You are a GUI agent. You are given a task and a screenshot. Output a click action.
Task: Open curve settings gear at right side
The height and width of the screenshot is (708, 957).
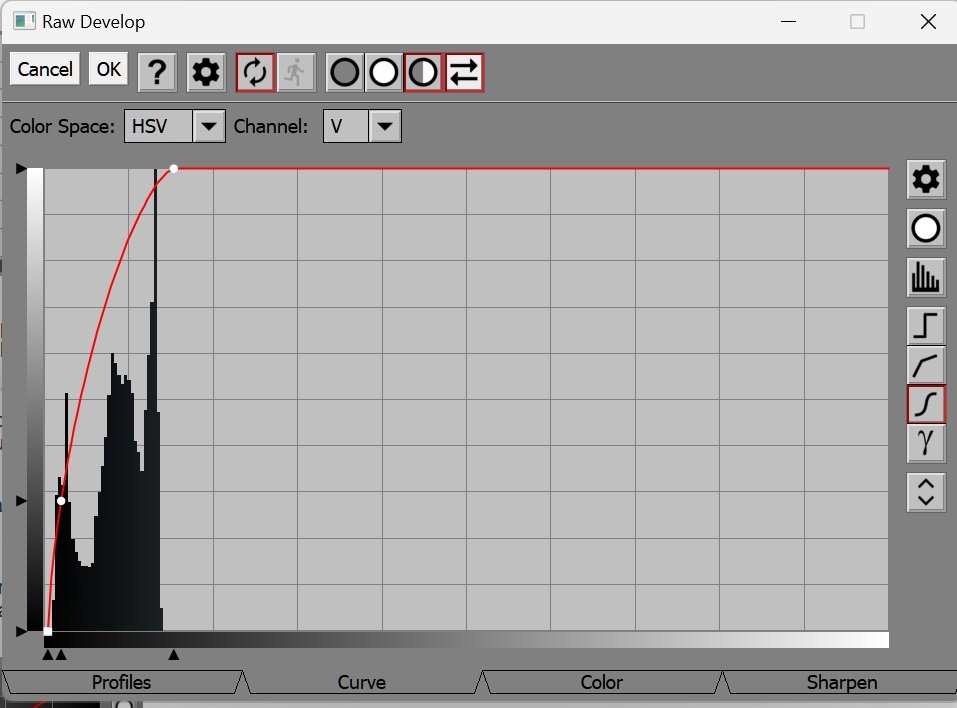coord(926,179)
